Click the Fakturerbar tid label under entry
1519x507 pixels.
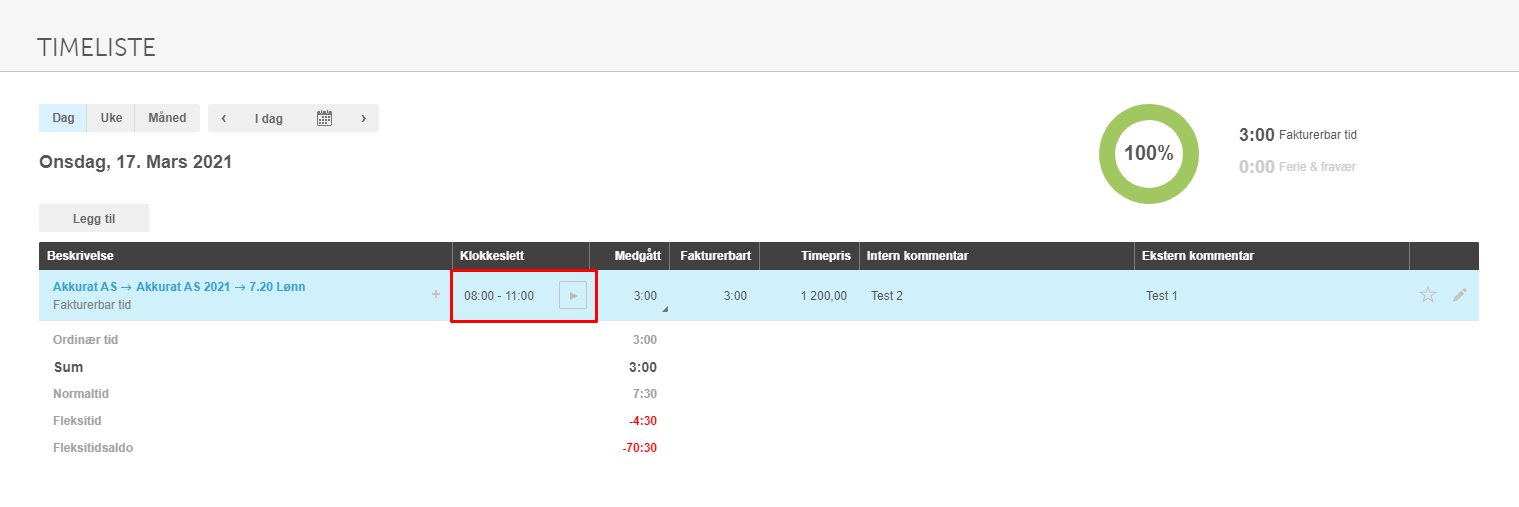92,305
